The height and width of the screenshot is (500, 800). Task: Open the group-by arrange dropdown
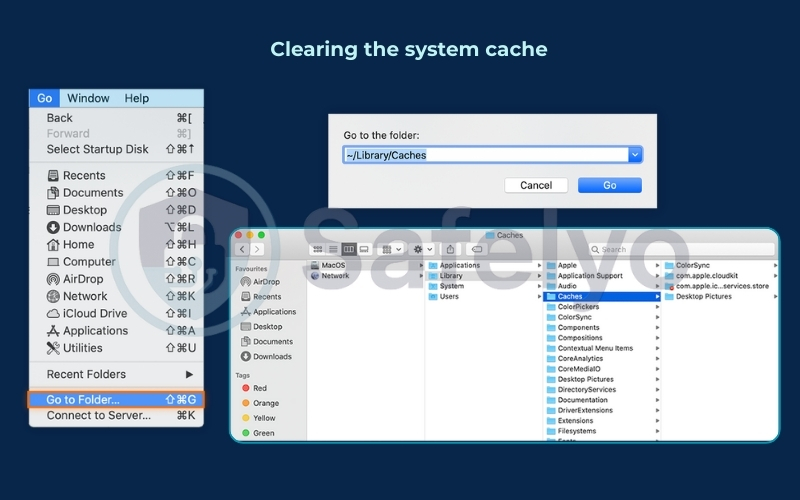(x=391, y=249)
